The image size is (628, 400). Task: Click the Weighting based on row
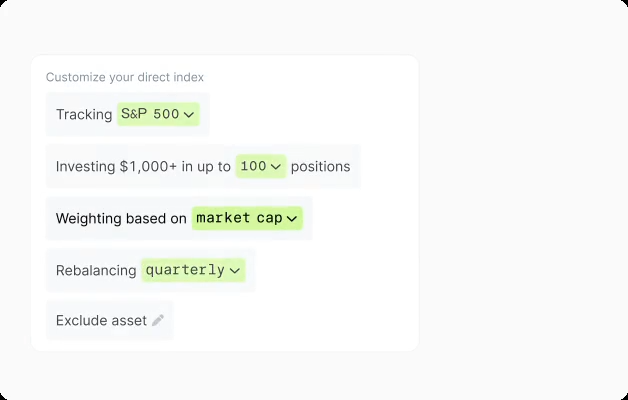121,218
